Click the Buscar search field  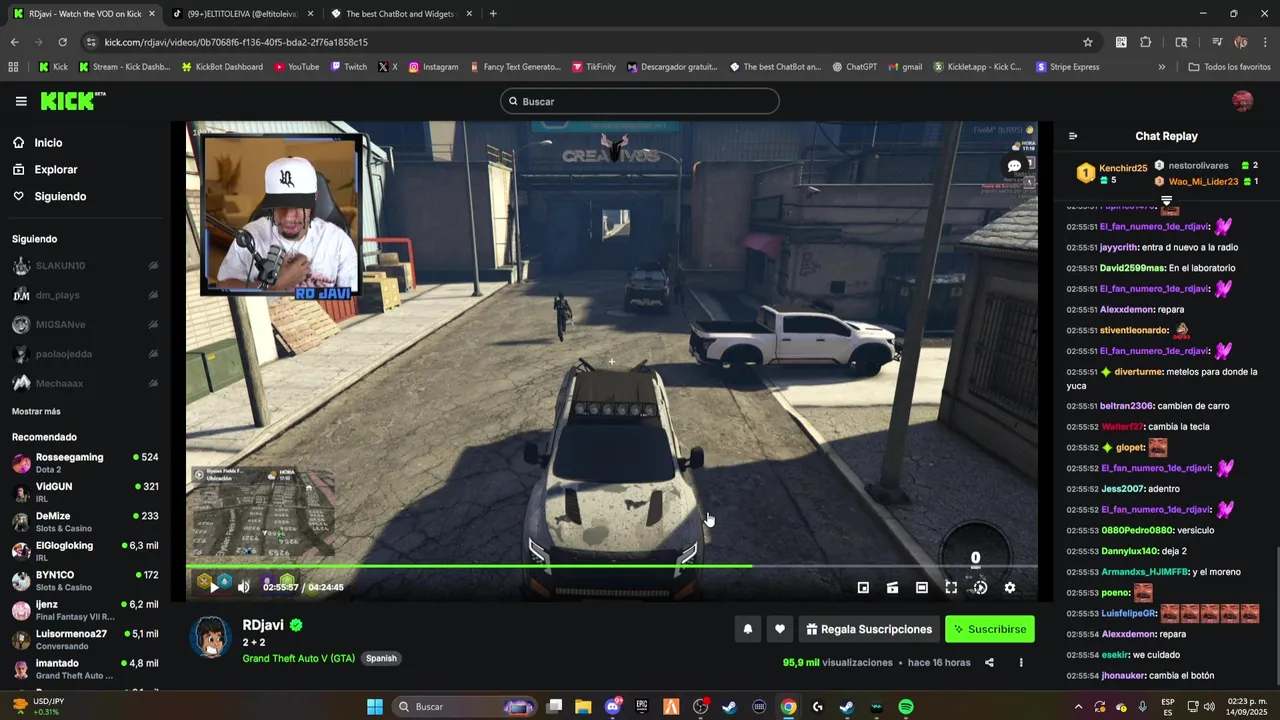[x=640, y=101]
